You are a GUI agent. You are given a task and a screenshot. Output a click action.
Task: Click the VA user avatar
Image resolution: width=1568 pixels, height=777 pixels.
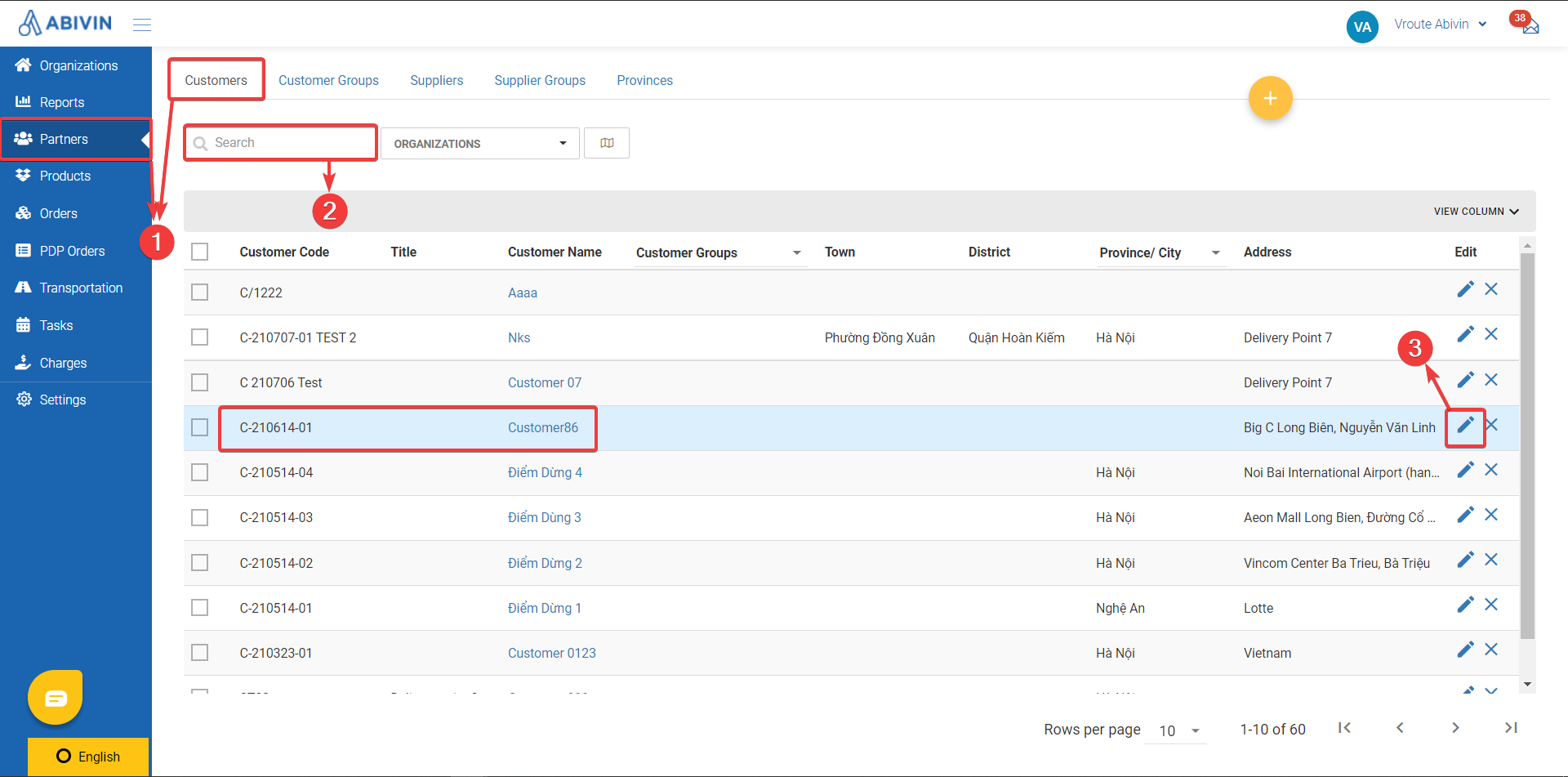coord(1362,26)
